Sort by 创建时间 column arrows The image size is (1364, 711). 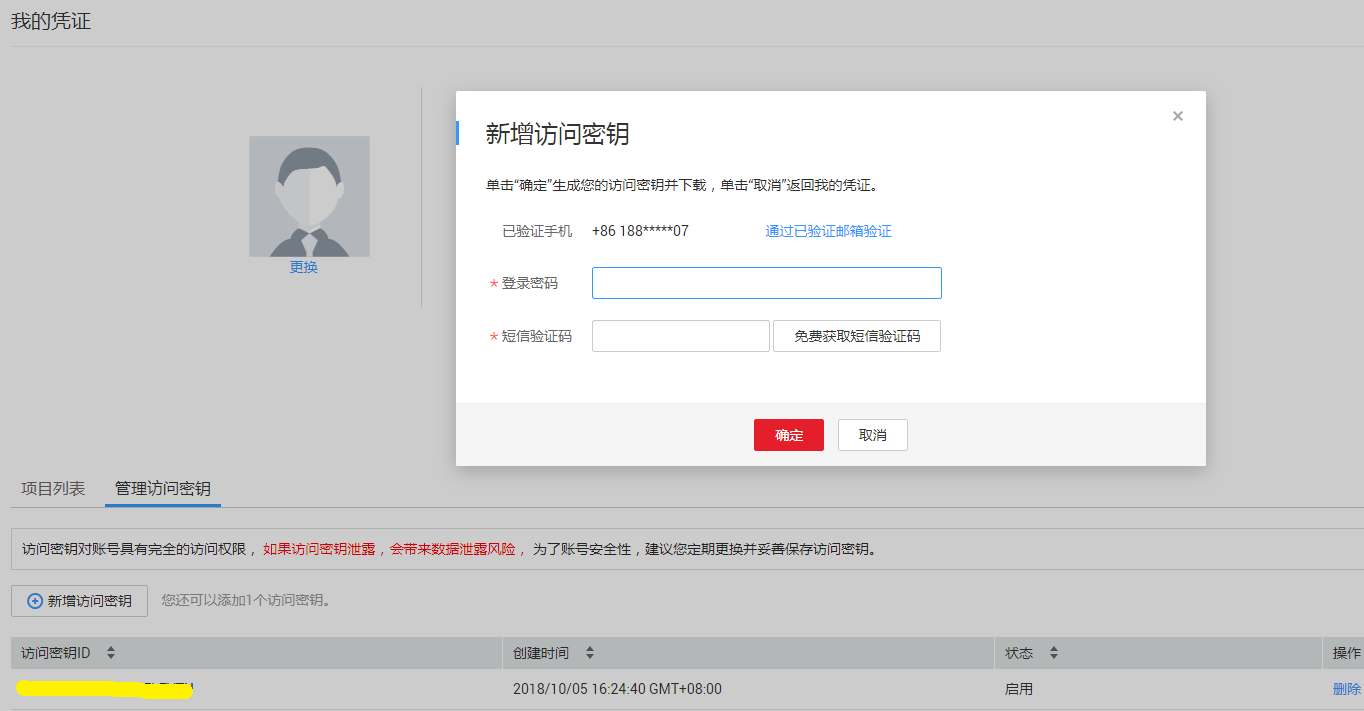click(x=590, y=653)
